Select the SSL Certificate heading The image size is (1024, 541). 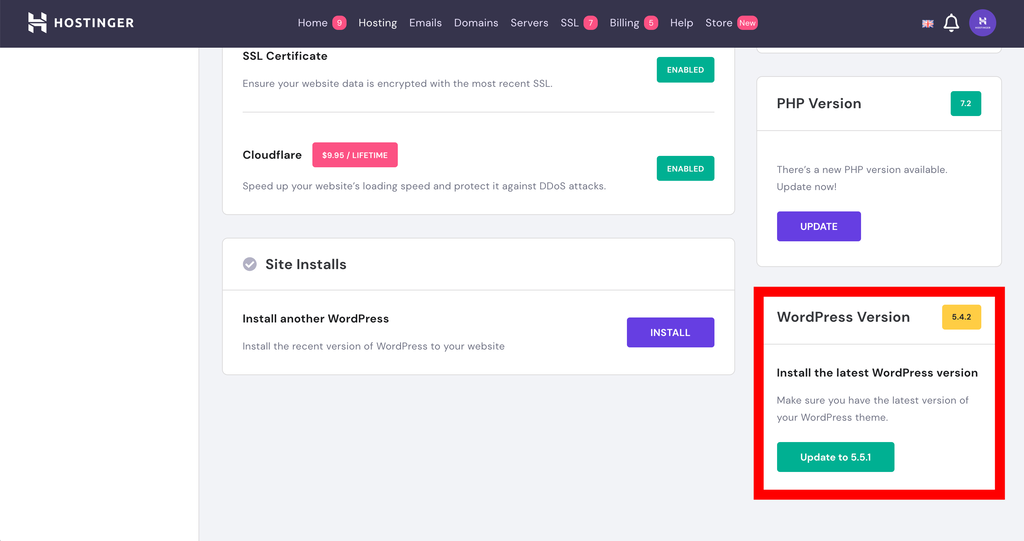(285, 56)
